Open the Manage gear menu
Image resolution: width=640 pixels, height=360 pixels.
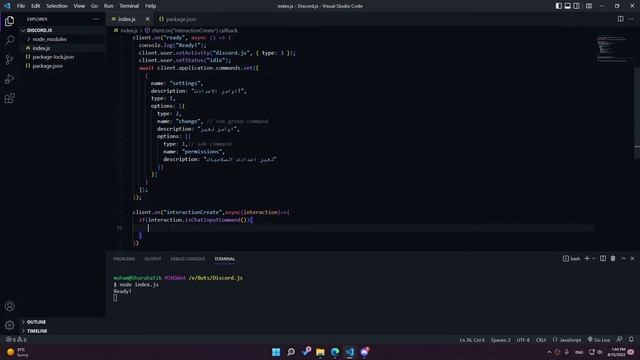point(9,325)
